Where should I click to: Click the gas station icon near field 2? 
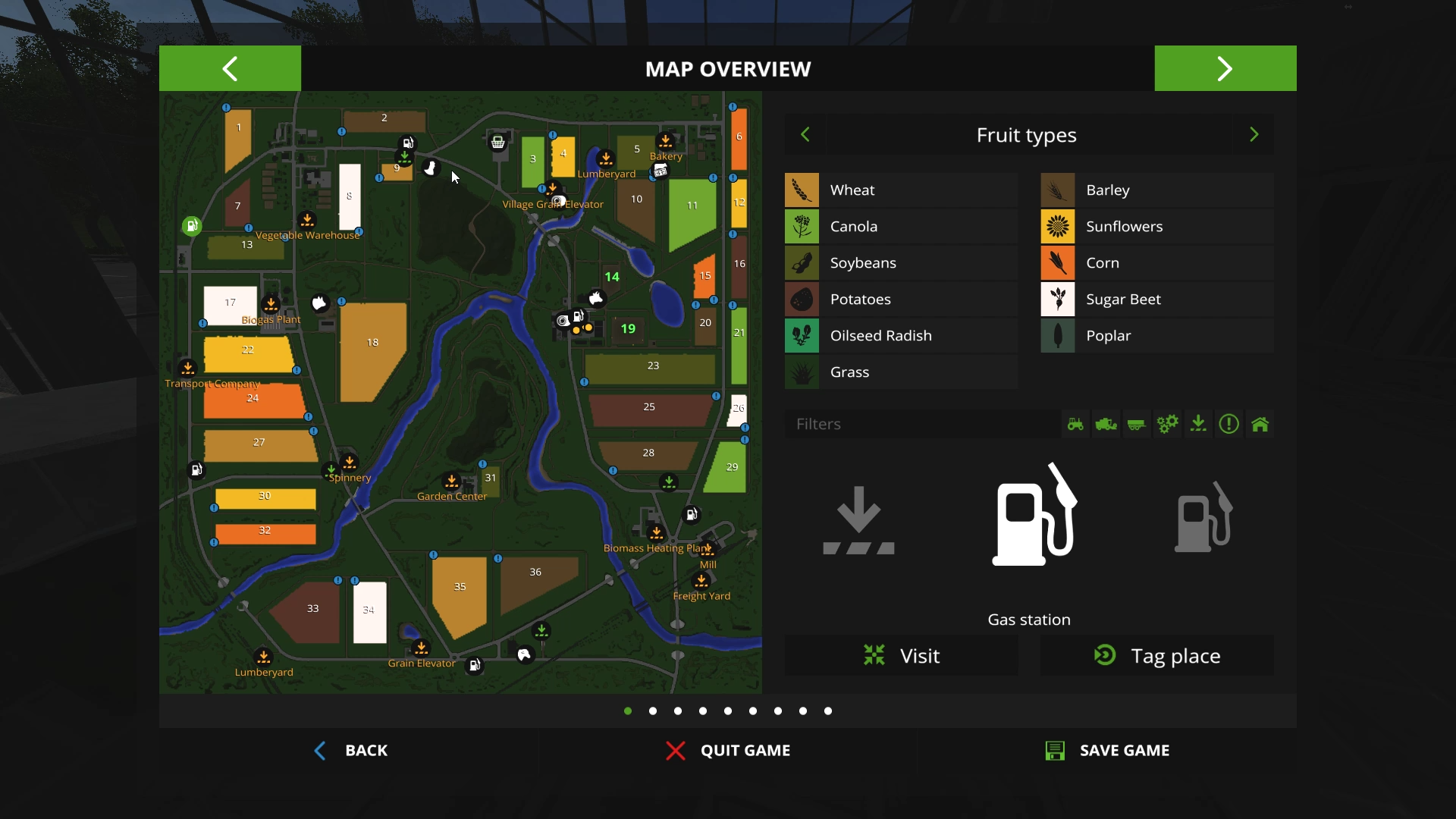408,143
